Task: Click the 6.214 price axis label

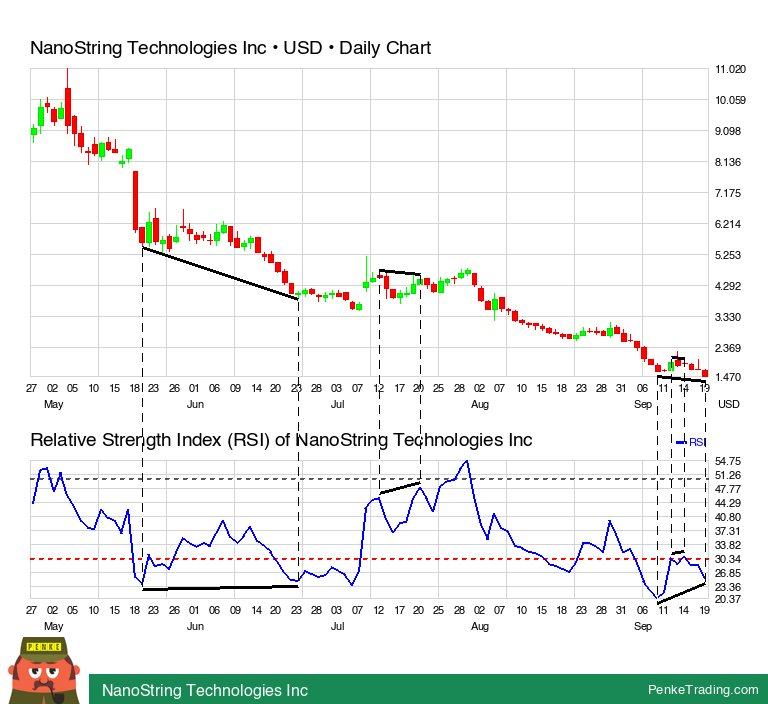Action: click(728, 224)
